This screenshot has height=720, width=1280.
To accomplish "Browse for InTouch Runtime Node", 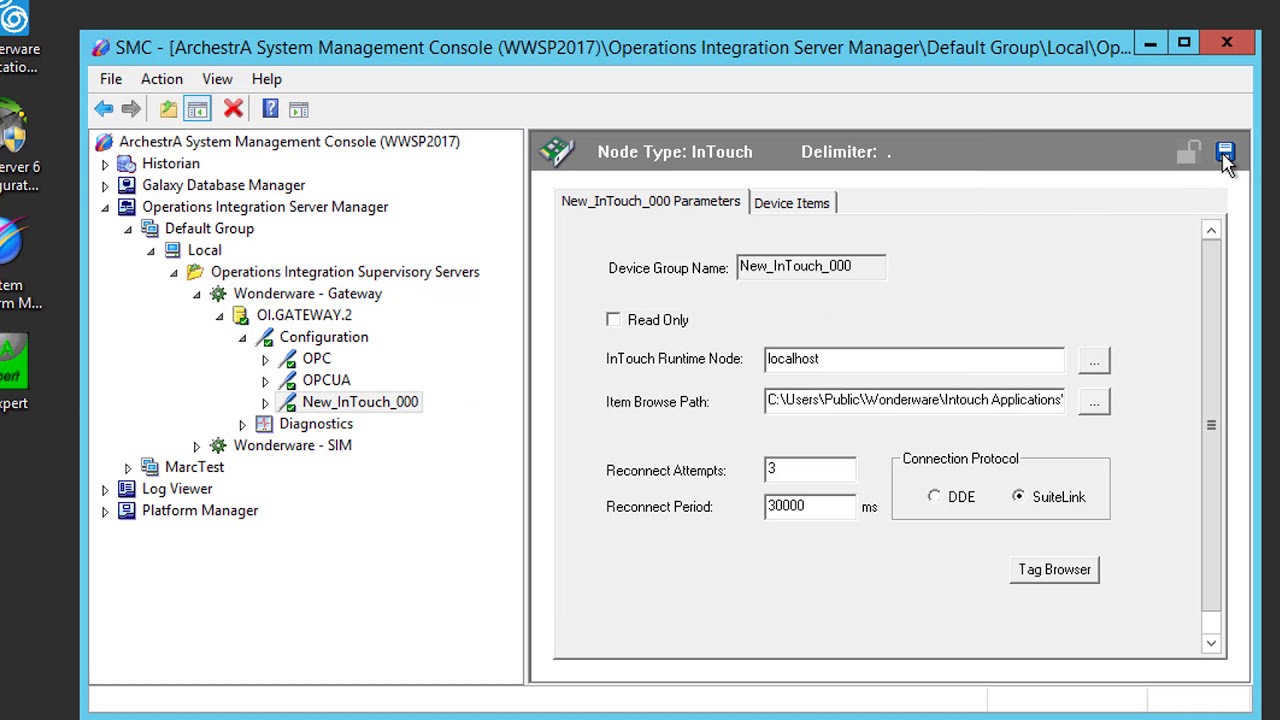I will point(1094,360).
